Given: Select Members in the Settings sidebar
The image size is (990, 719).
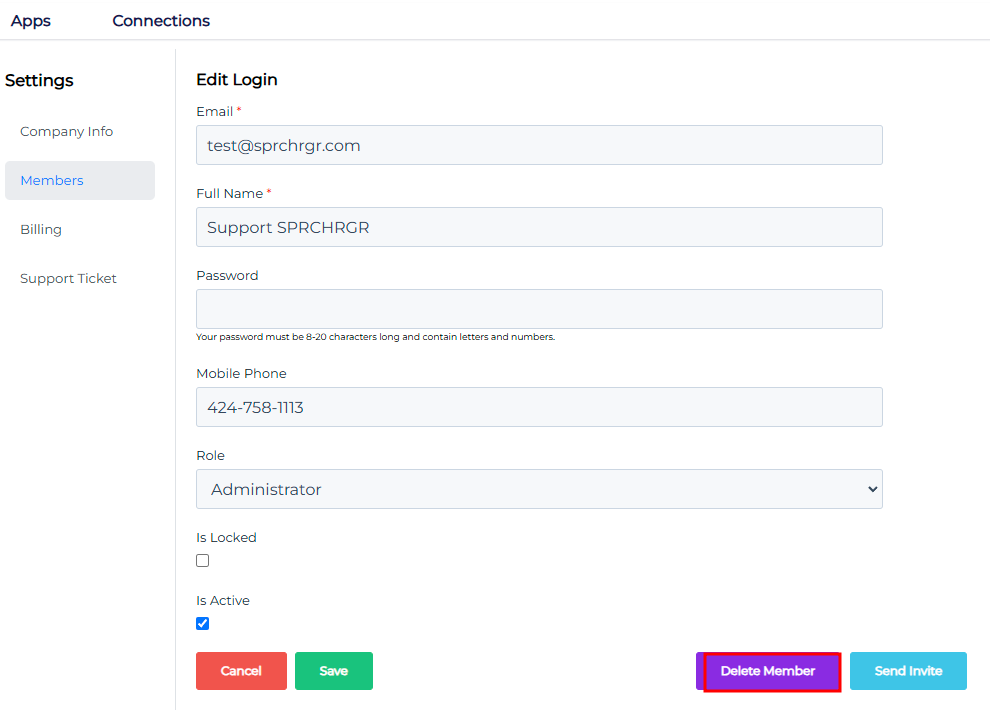Looking at the screenshot, I should pos(80,181).
